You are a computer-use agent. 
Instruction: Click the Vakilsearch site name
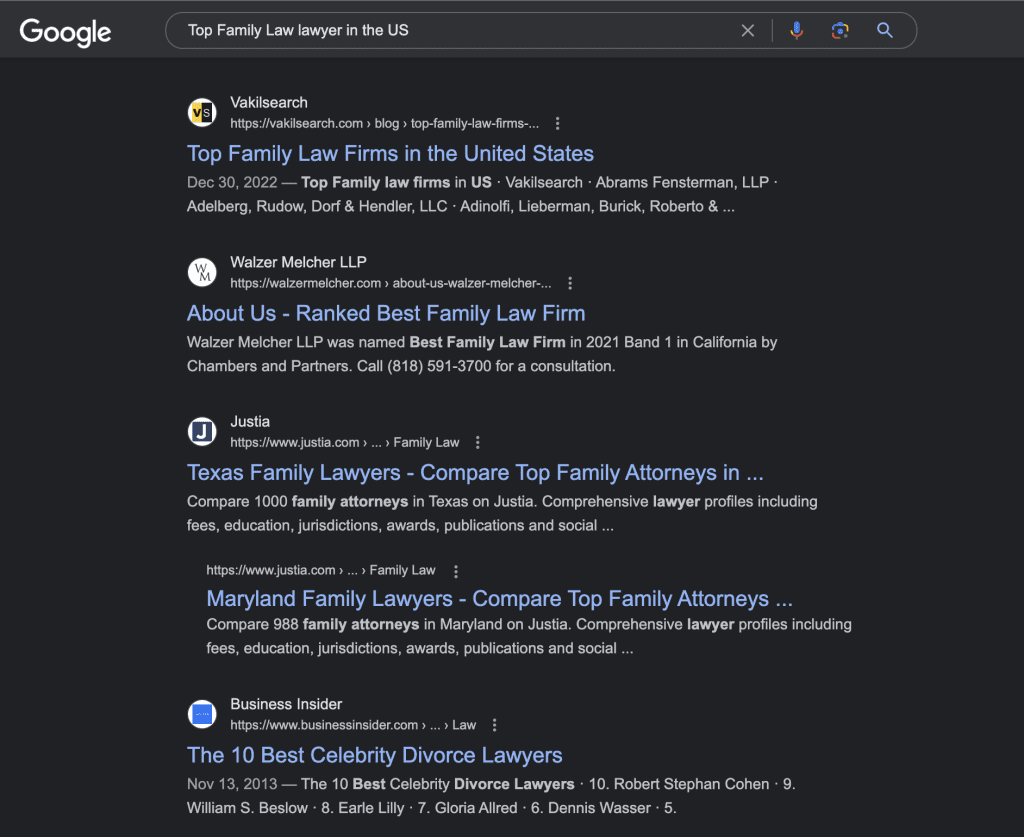(x=268, y=103)
